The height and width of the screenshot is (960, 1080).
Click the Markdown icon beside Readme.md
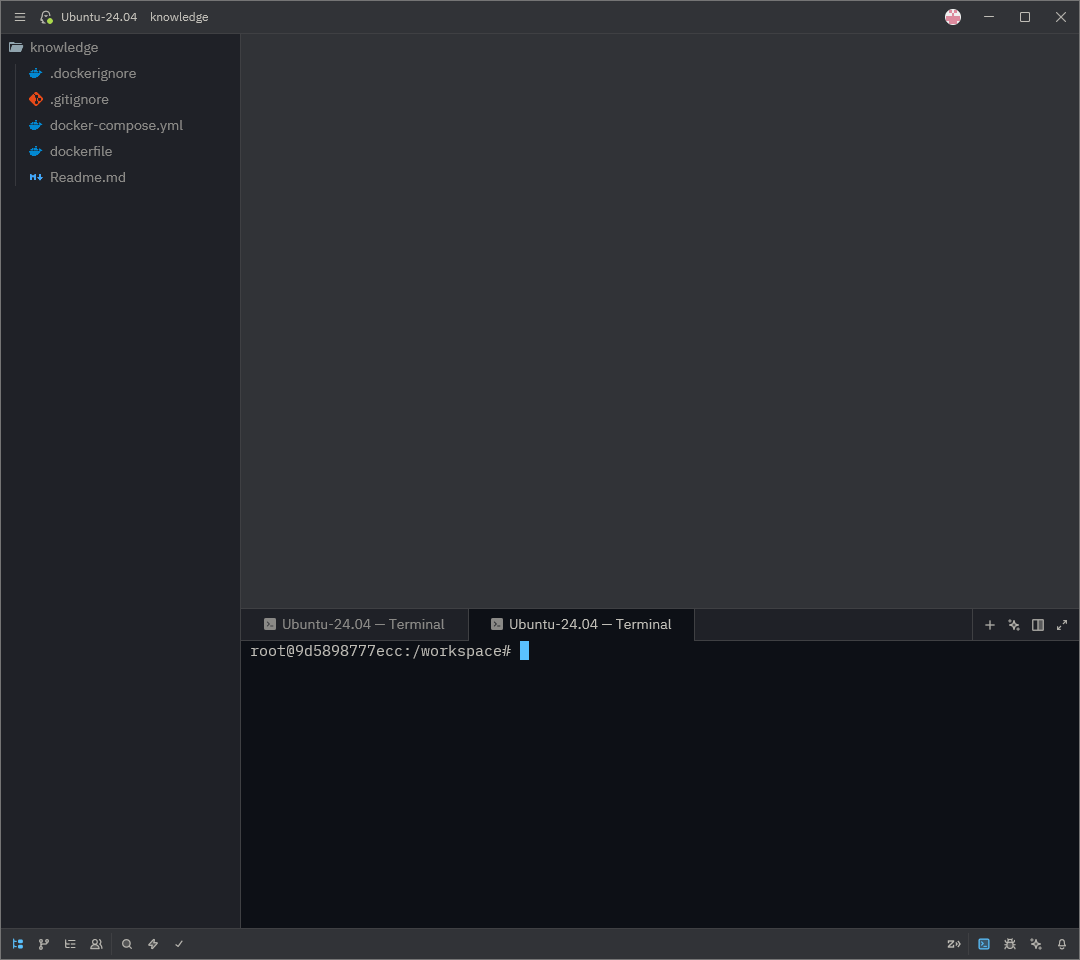tap(36, 178)
